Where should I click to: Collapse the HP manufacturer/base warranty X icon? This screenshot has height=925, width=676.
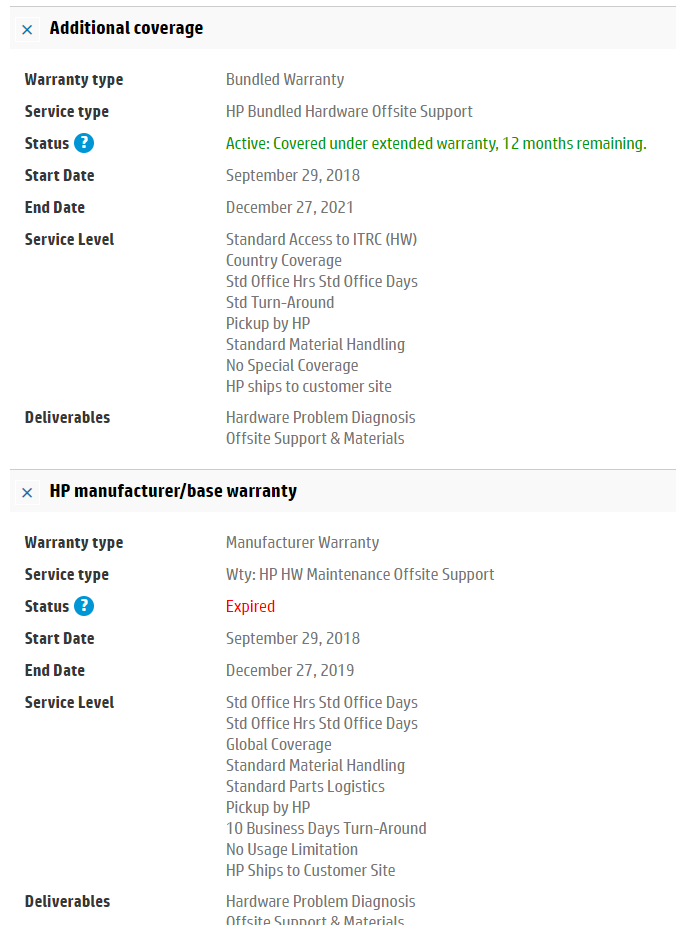[x=27, y=493]
